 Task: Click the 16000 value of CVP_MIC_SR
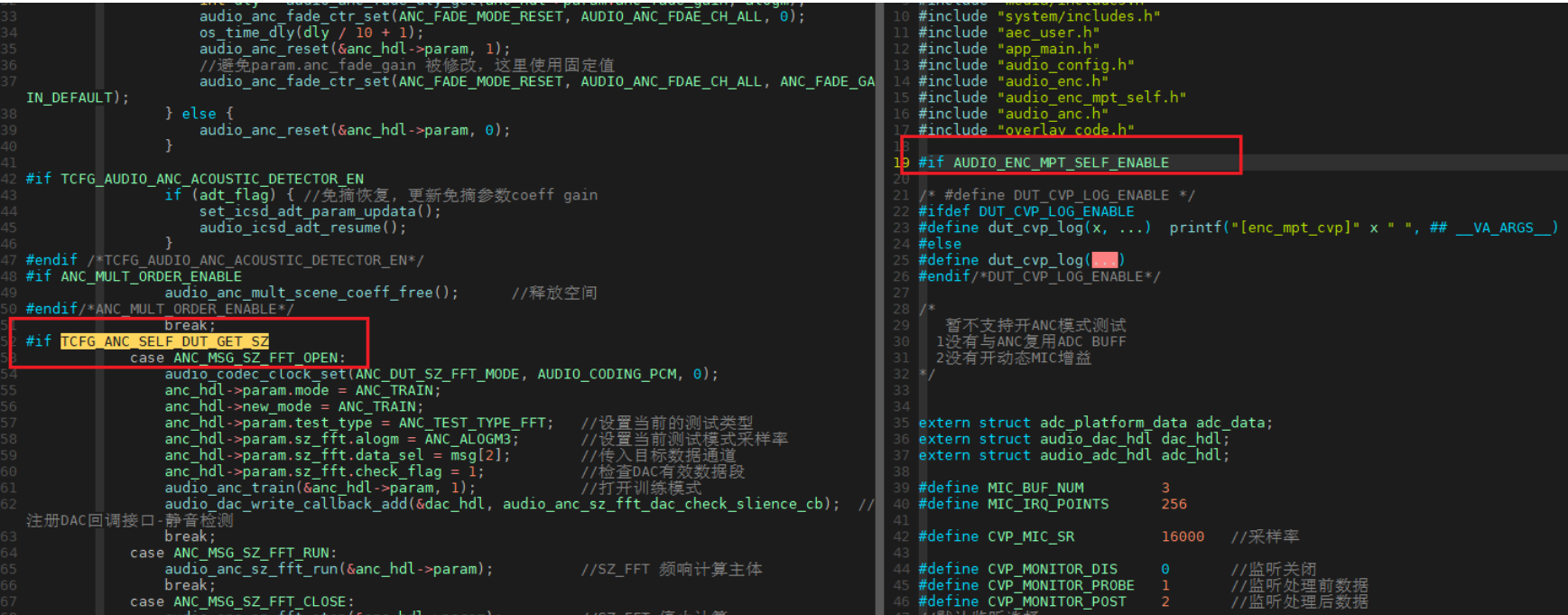point(1183,536)
